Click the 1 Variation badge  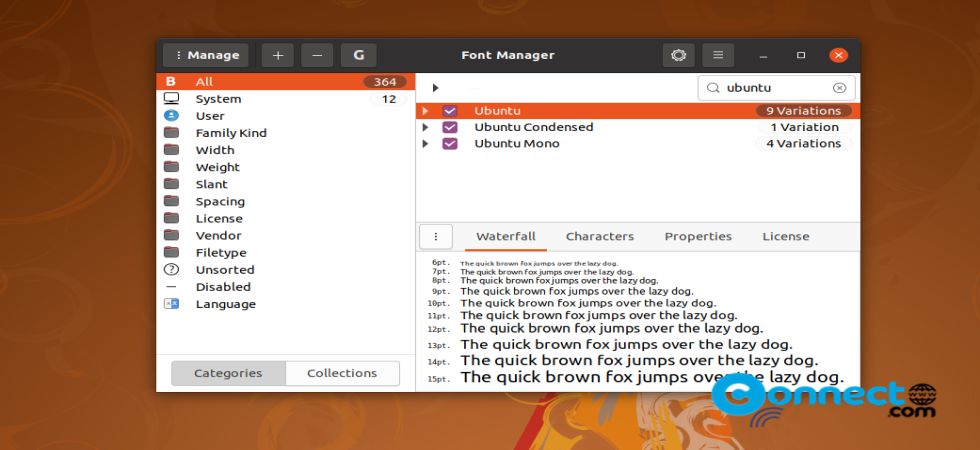click(x=804, y=127)
